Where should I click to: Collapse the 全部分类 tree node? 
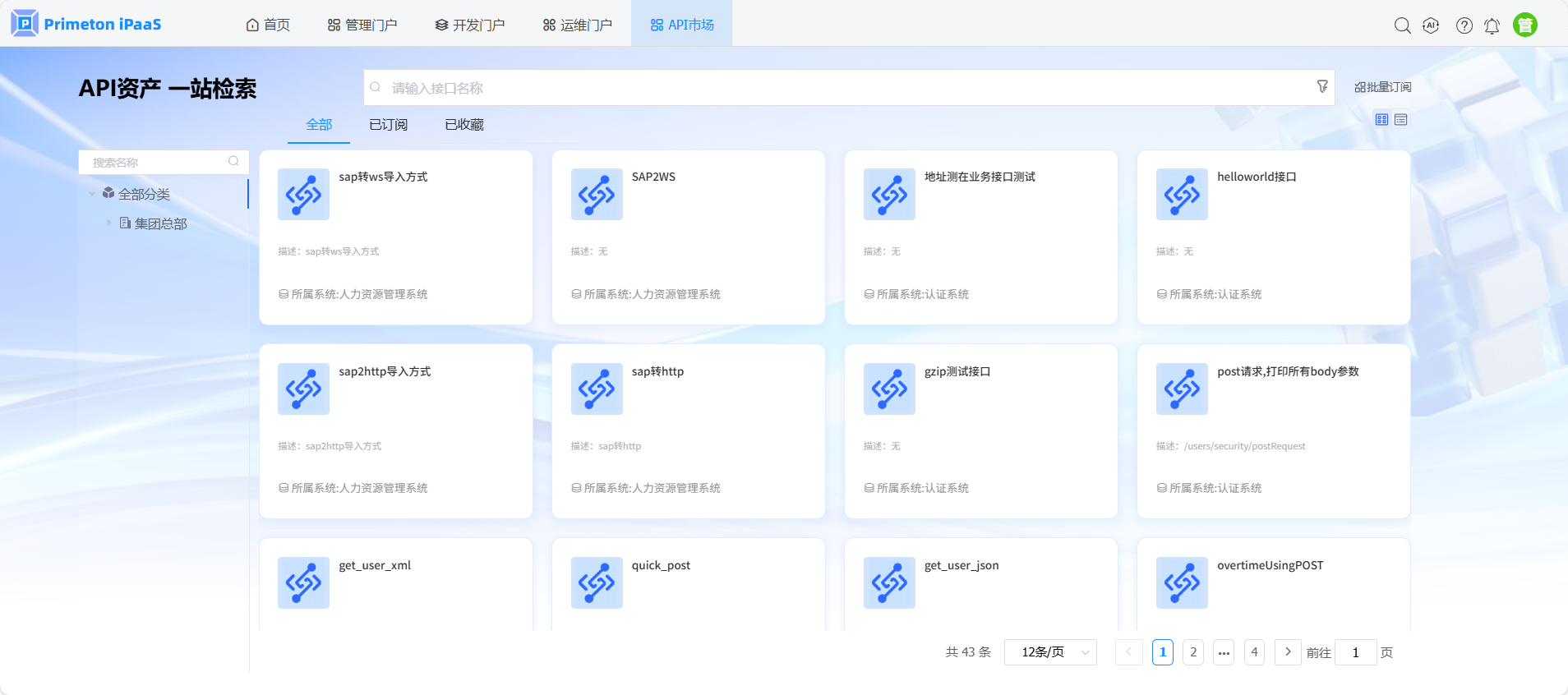click(92, 195)
